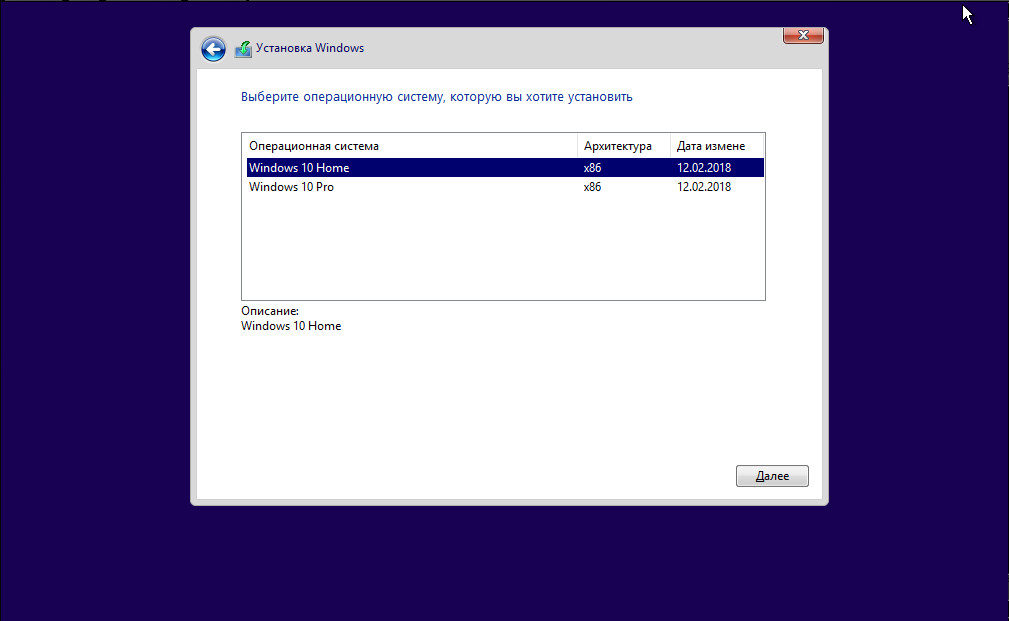
Task: Sort by the Дата измене column header
Action: [x=717, y=146]
